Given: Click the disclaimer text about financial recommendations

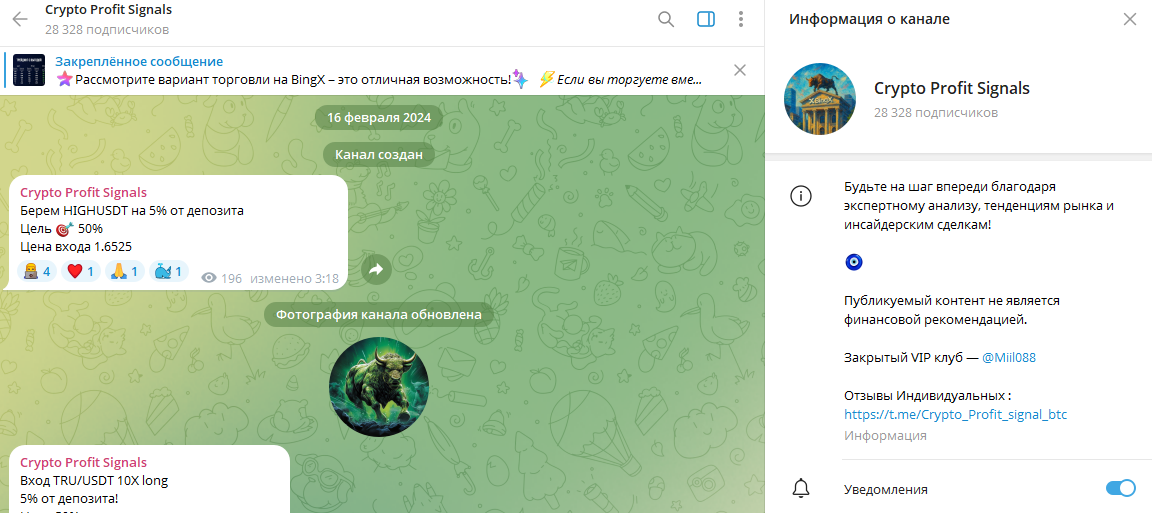Looking at the screenshot, I should [x=952, y=310].
